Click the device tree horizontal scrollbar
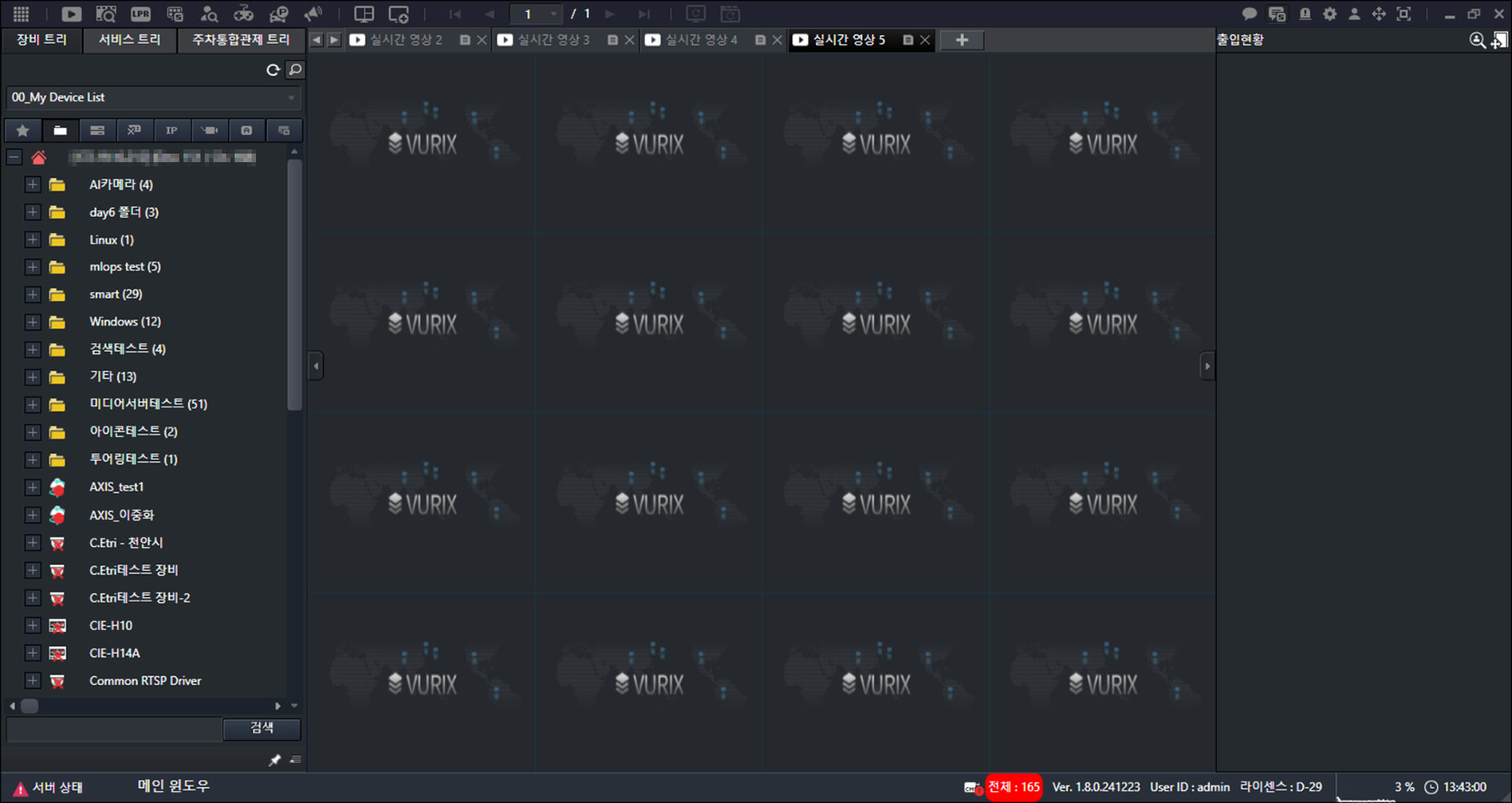This screenshot has height=803, width=1512. click(30, 706)
